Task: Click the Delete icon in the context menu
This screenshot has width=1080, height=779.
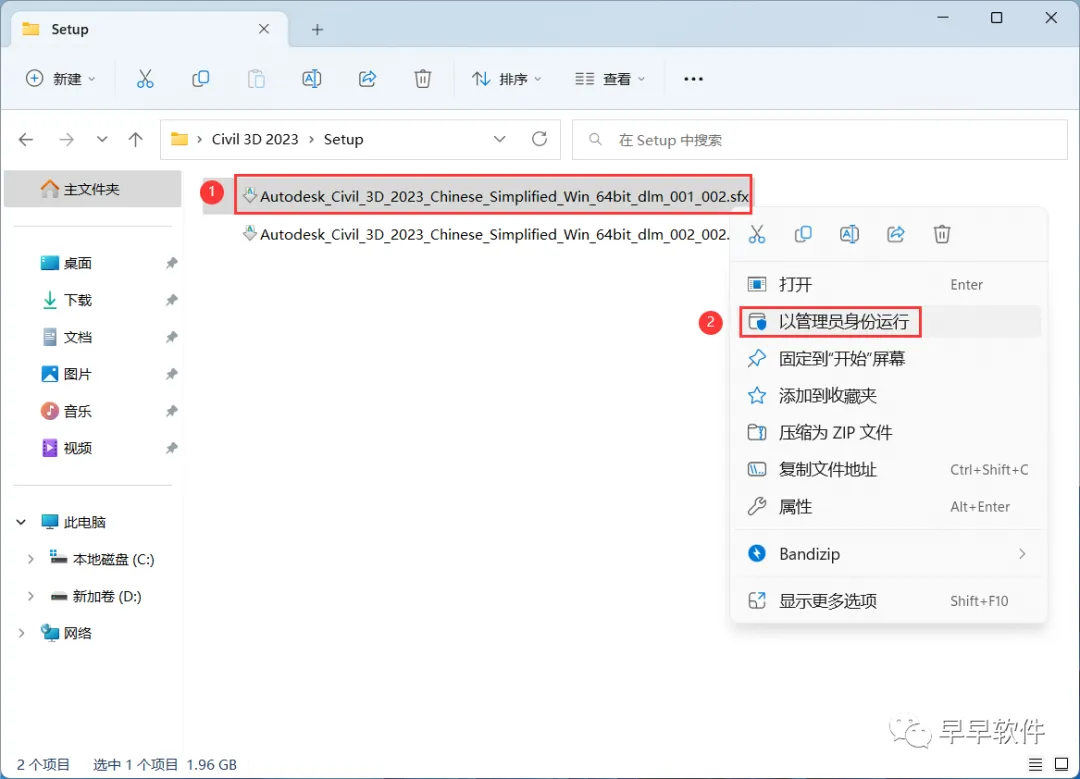Action: pyautogui.click(x=942, y=234)
